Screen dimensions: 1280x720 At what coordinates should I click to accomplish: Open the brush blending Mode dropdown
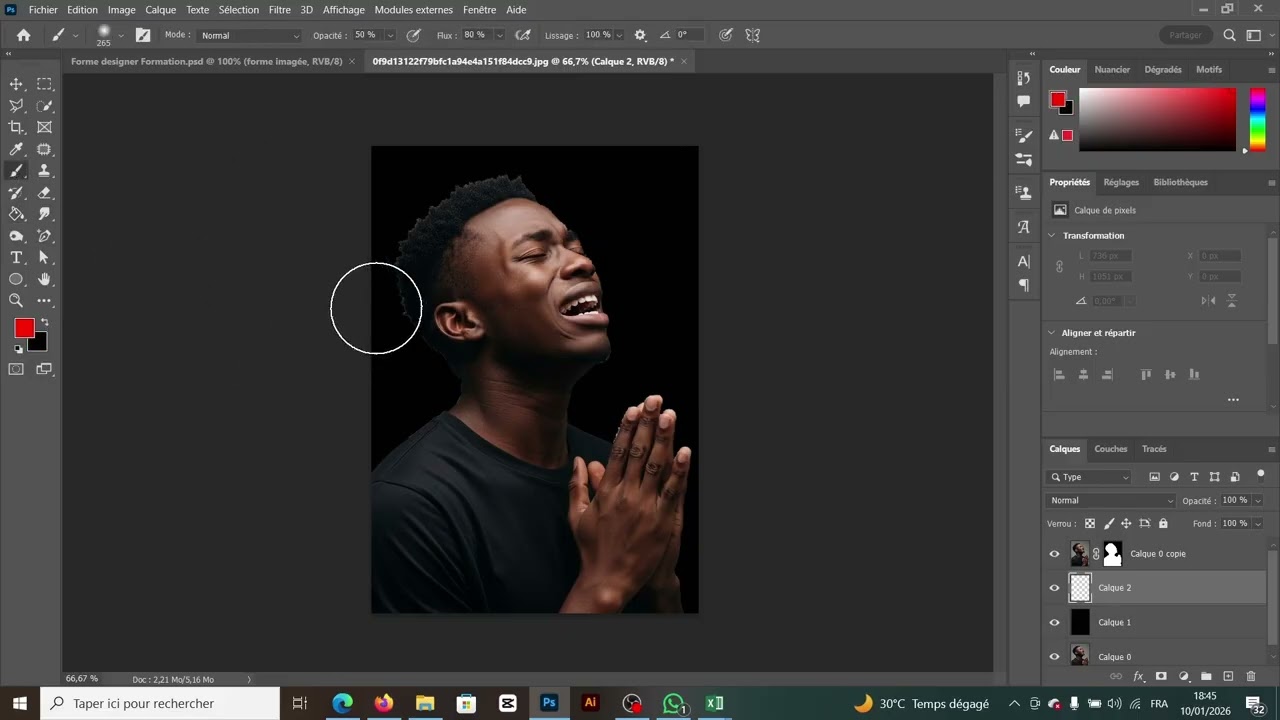click(249, 35)
